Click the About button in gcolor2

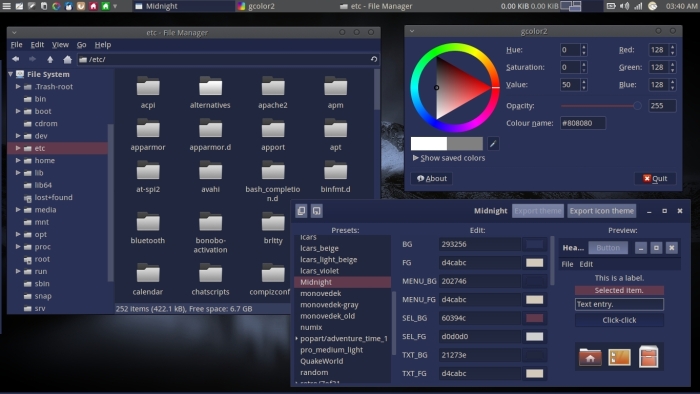(x=432, y=178)
